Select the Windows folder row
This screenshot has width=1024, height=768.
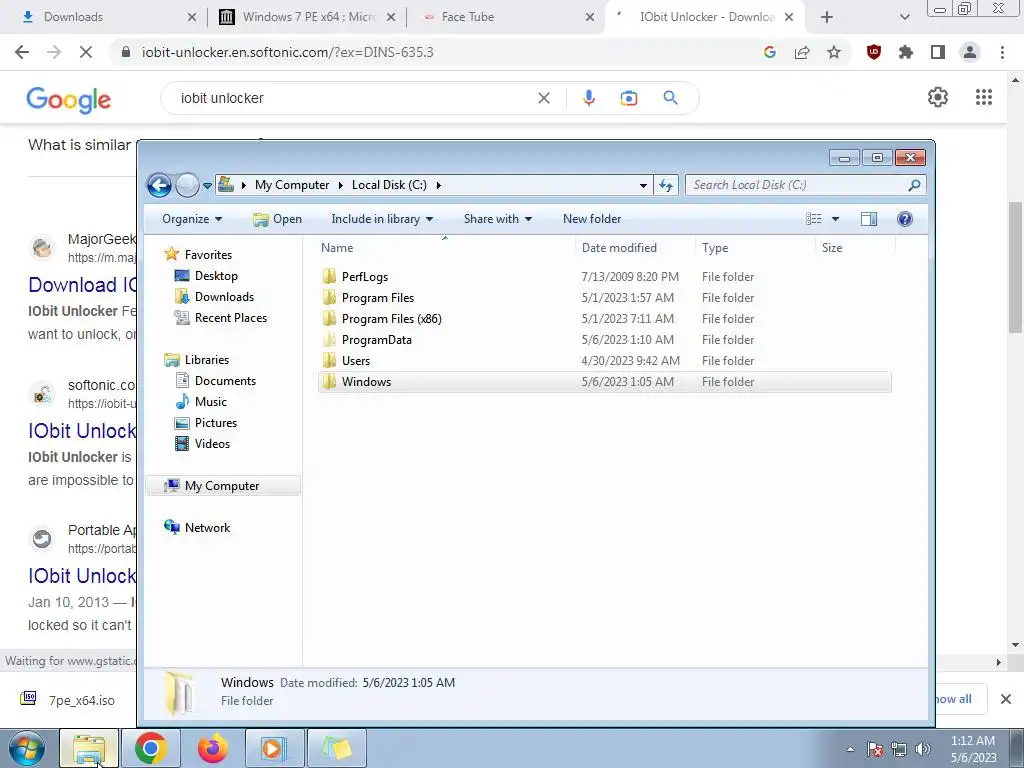click(x=604, y=382)
